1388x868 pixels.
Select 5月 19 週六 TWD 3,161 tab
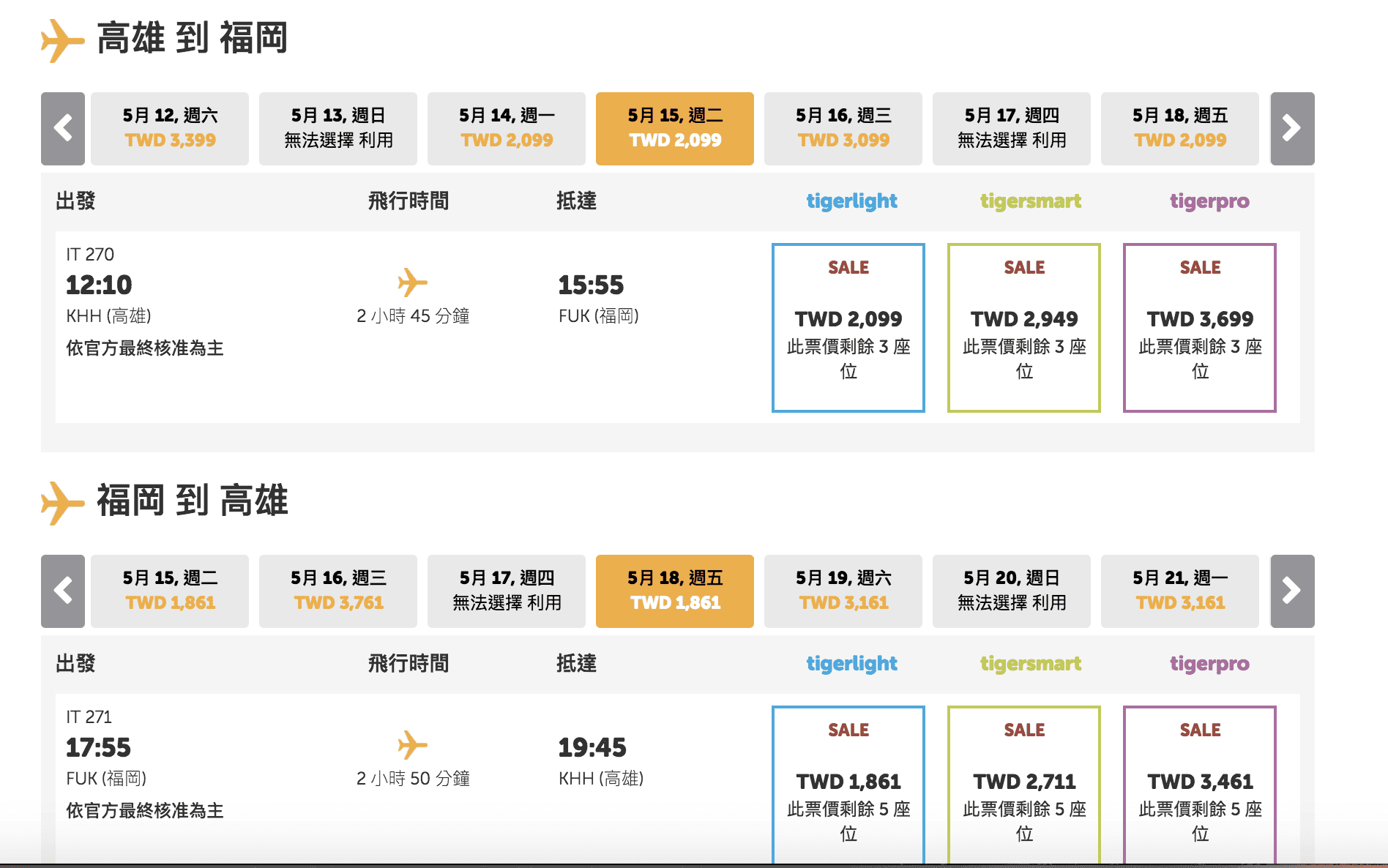[843, 591]
